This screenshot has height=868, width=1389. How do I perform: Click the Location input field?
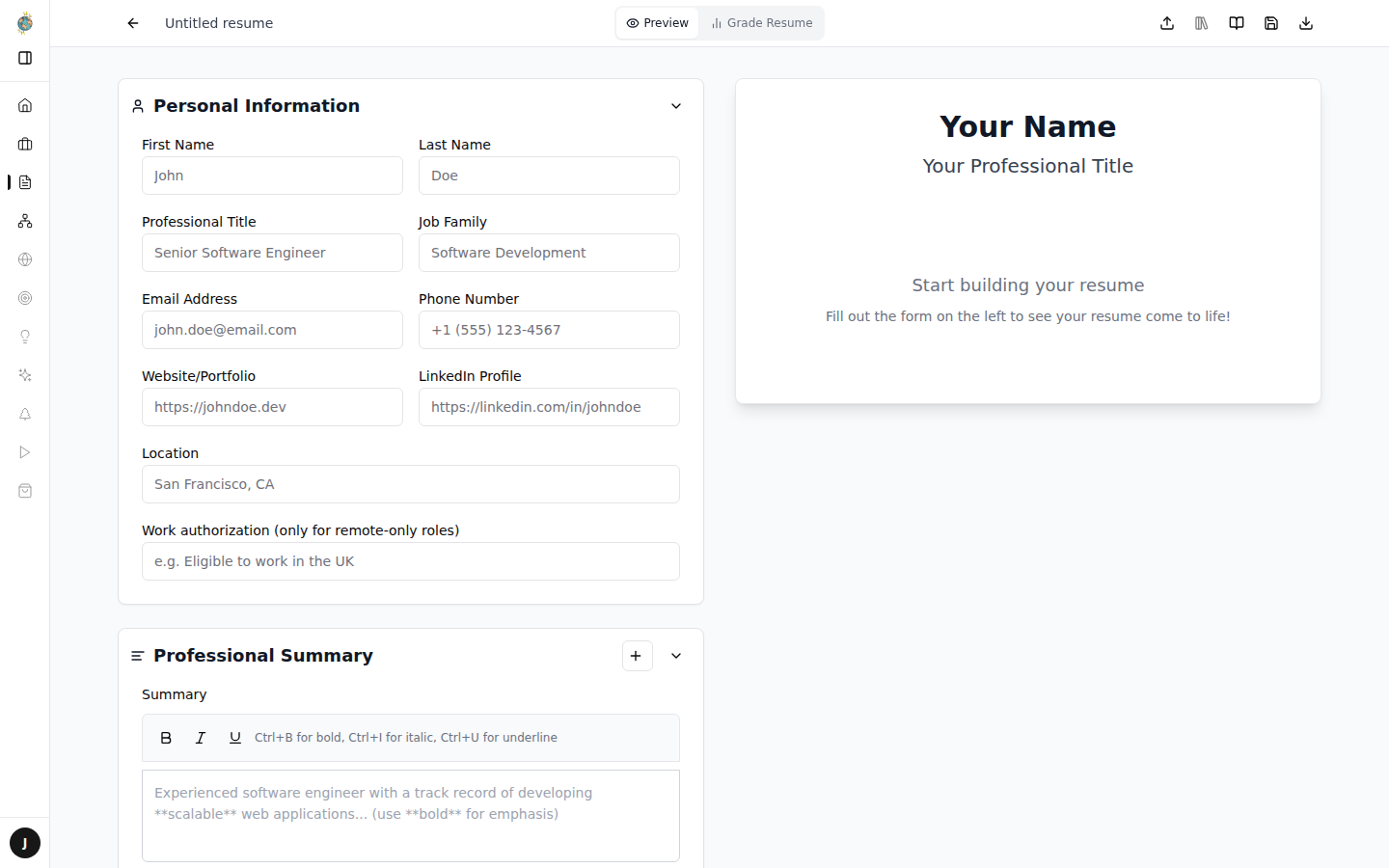tap(411, 484)
